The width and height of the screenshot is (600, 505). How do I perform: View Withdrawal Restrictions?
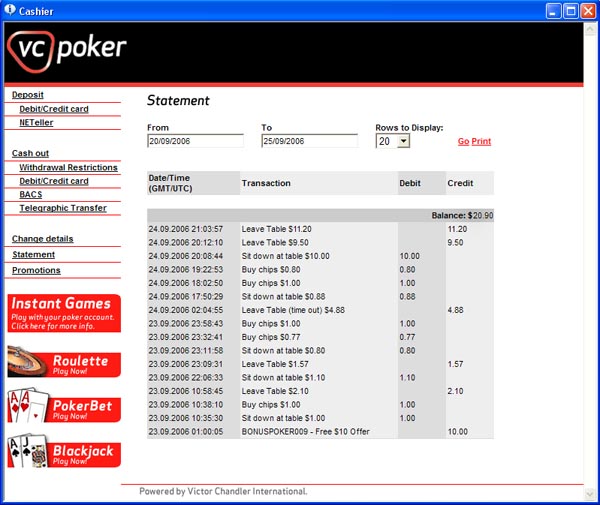click(68, 167)
